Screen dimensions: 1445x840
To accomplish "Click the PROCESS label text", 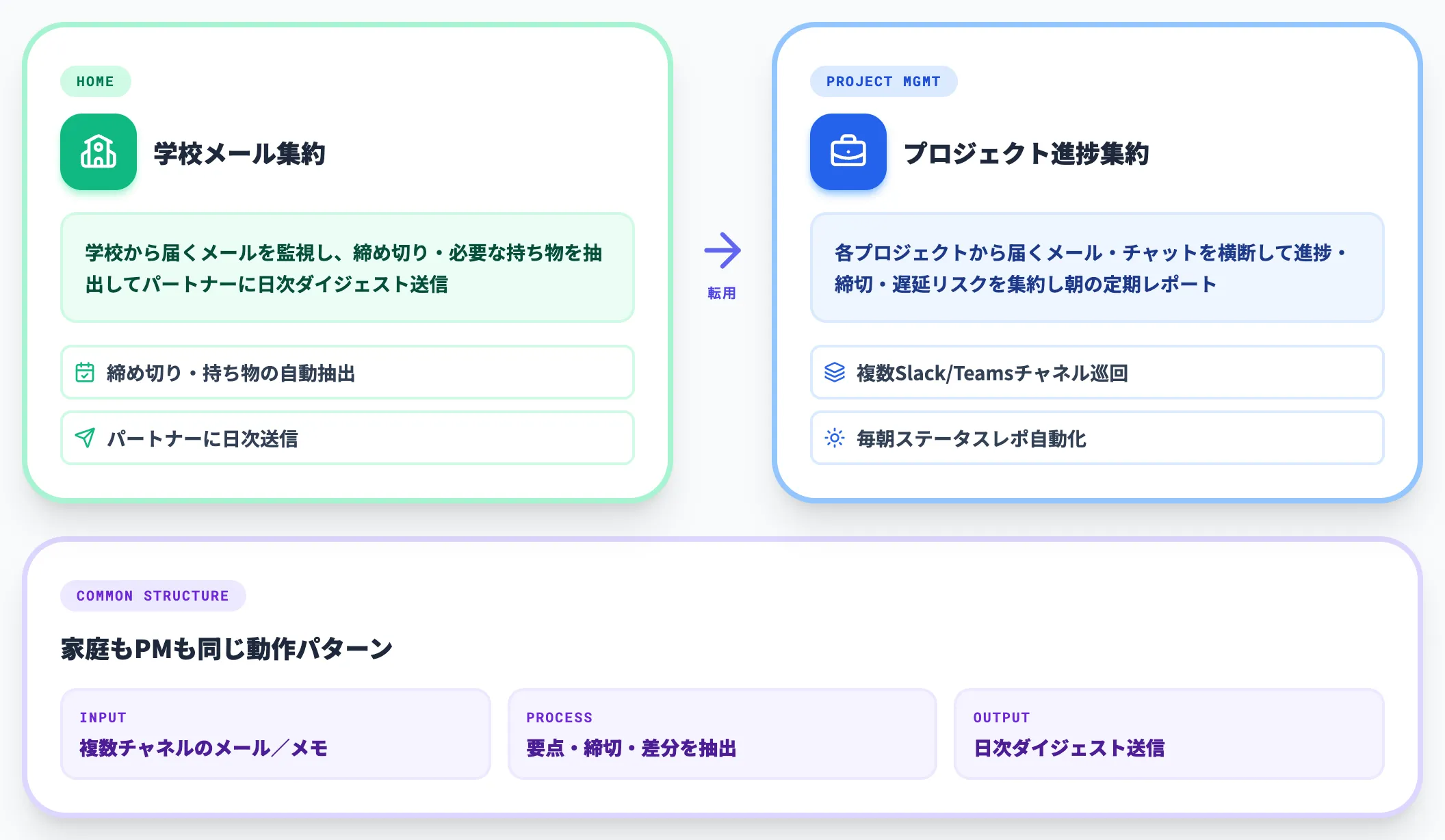I will [560, 718].
